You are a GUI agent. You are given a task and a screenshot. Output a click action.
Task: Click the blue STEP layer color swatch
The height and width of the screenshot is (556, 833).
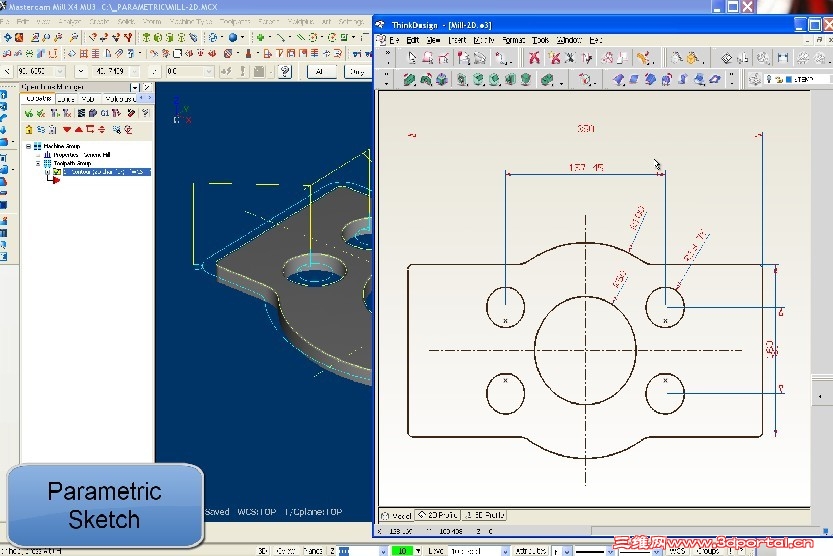(789, 80)
